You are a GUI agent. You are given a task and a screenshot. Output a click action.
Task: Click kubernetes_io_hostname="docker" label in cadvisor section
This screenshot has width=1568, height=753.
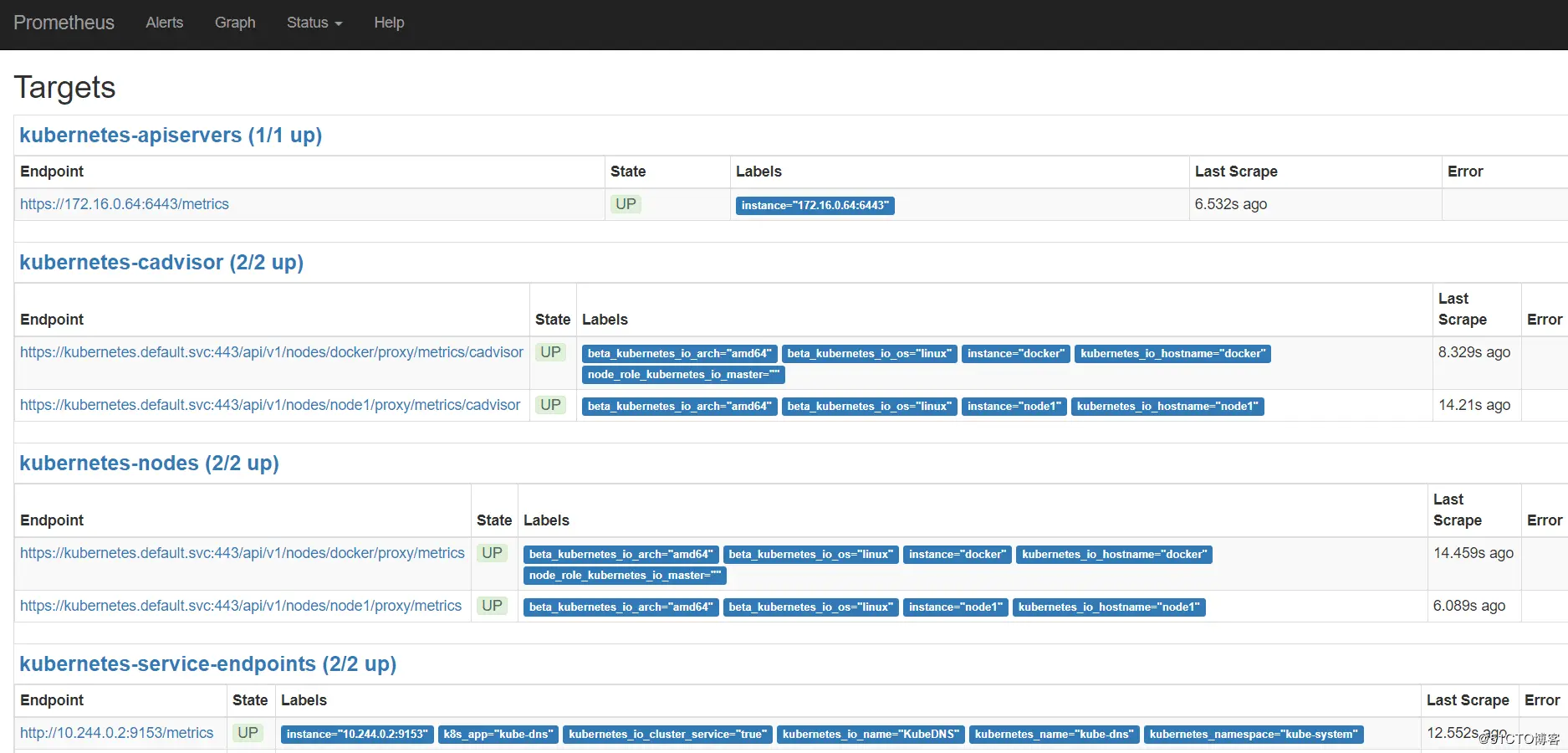1172,354
